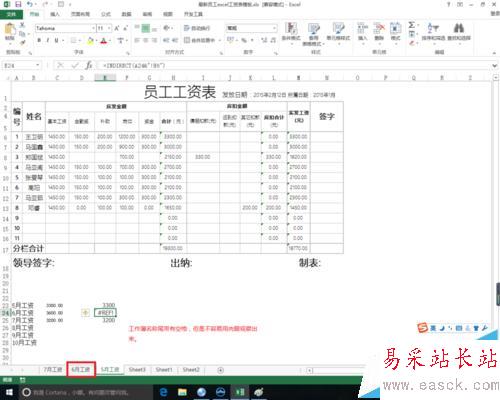Apply underline formatting

point(56,40)
